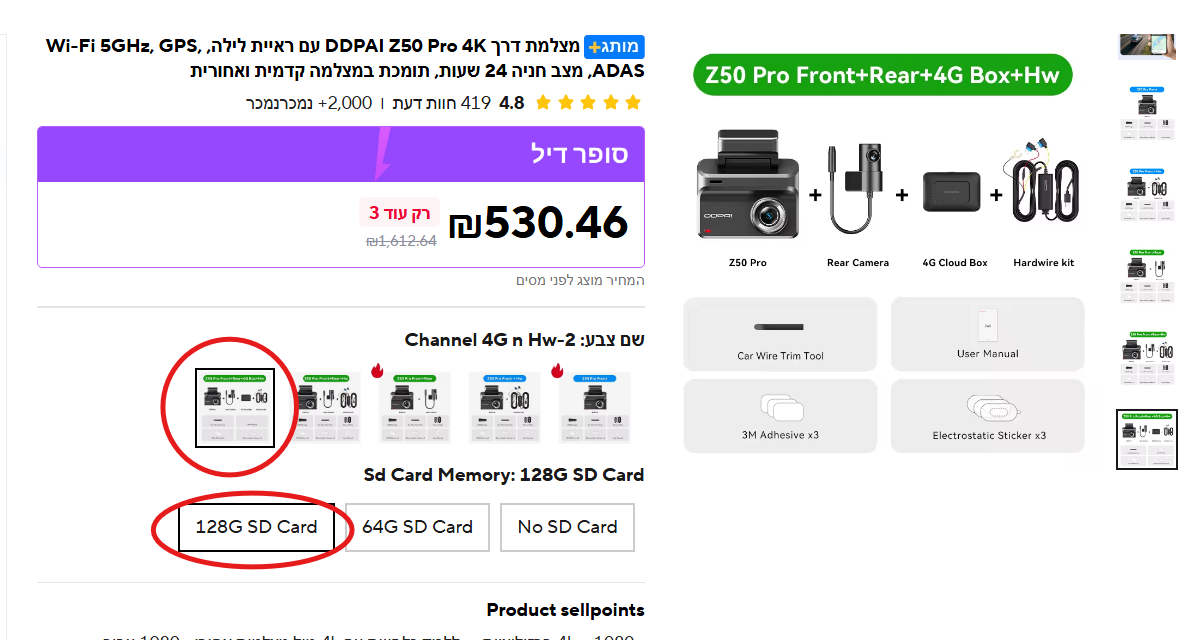This screenshot has height=640, width=1198.
Task: Click the blue brand plus badge
Action: pyautogui.click(x=614, y=47)
